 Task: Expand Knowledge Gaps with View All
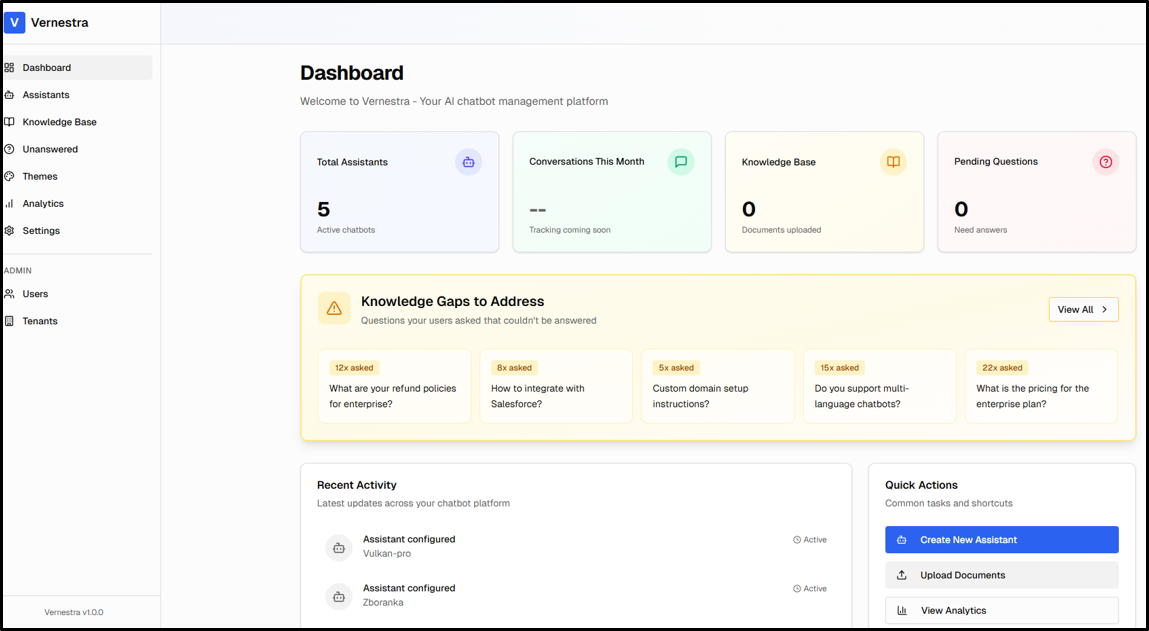click(1083, 310)
